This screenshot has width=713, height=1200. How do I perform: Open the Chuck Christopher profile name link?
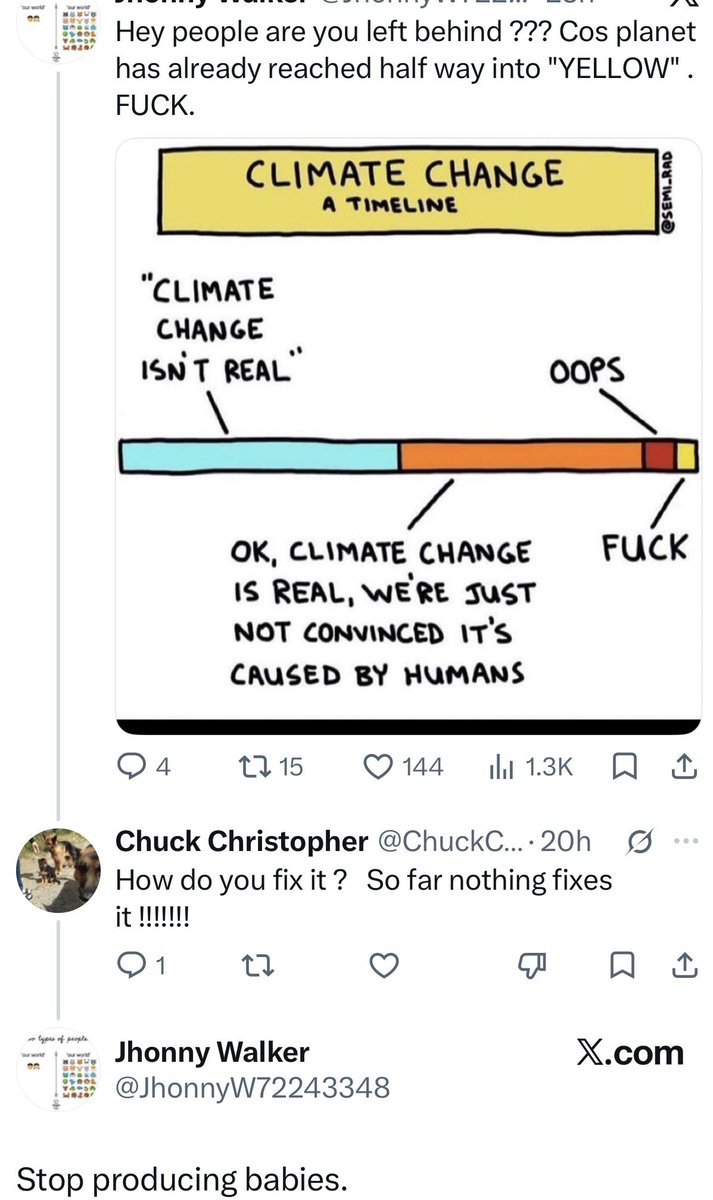pyautogui.click(x=242, y=842)
